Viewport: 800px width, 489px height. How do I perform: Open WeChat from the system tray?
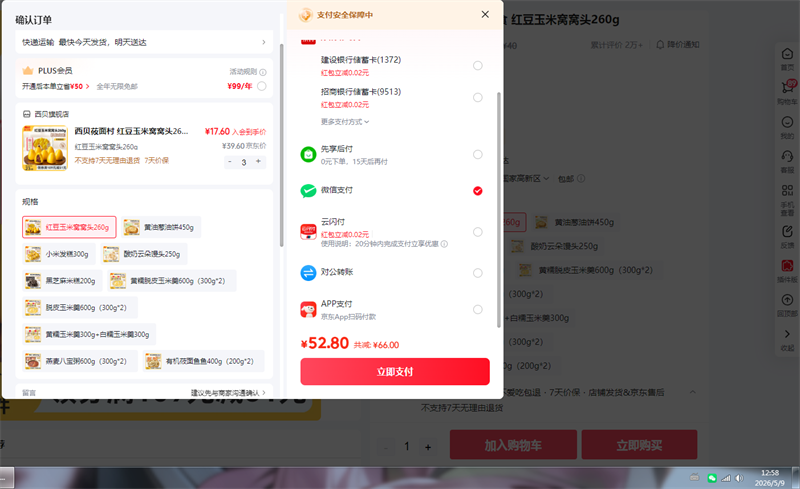712,478
